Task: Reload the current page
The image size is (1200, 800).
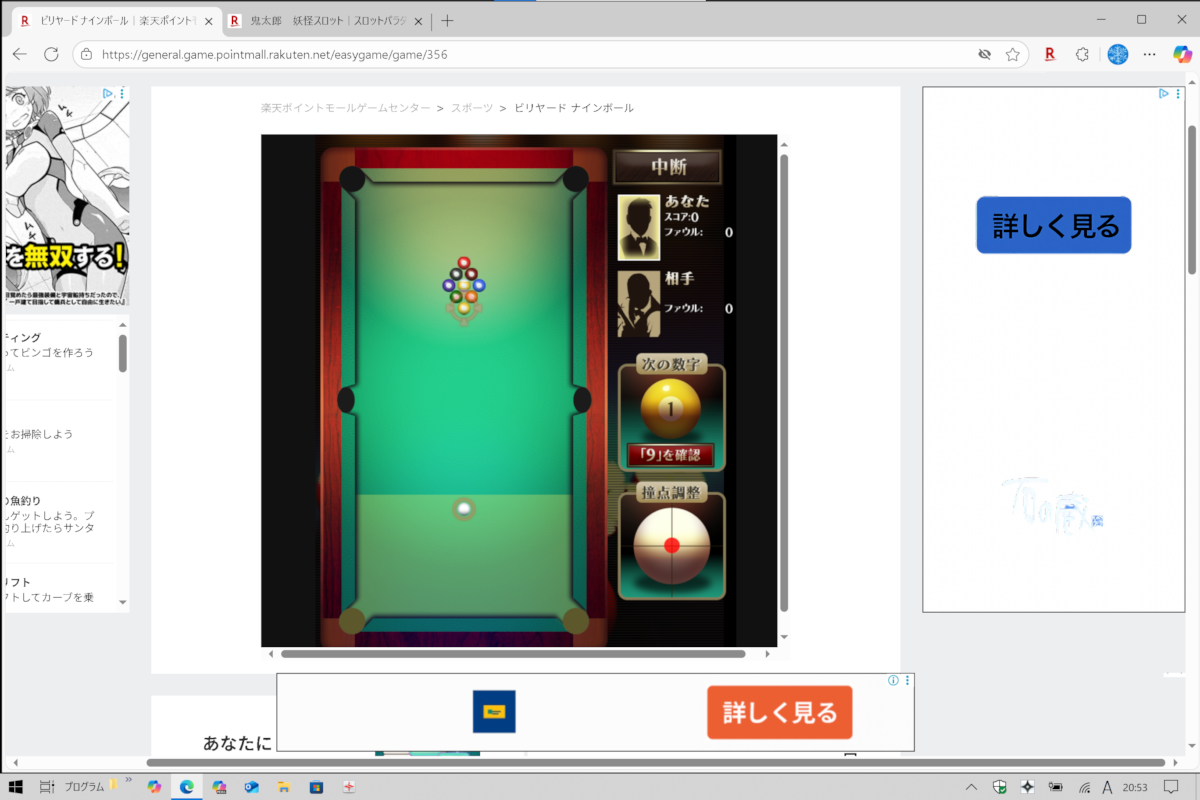Action: 51,54
